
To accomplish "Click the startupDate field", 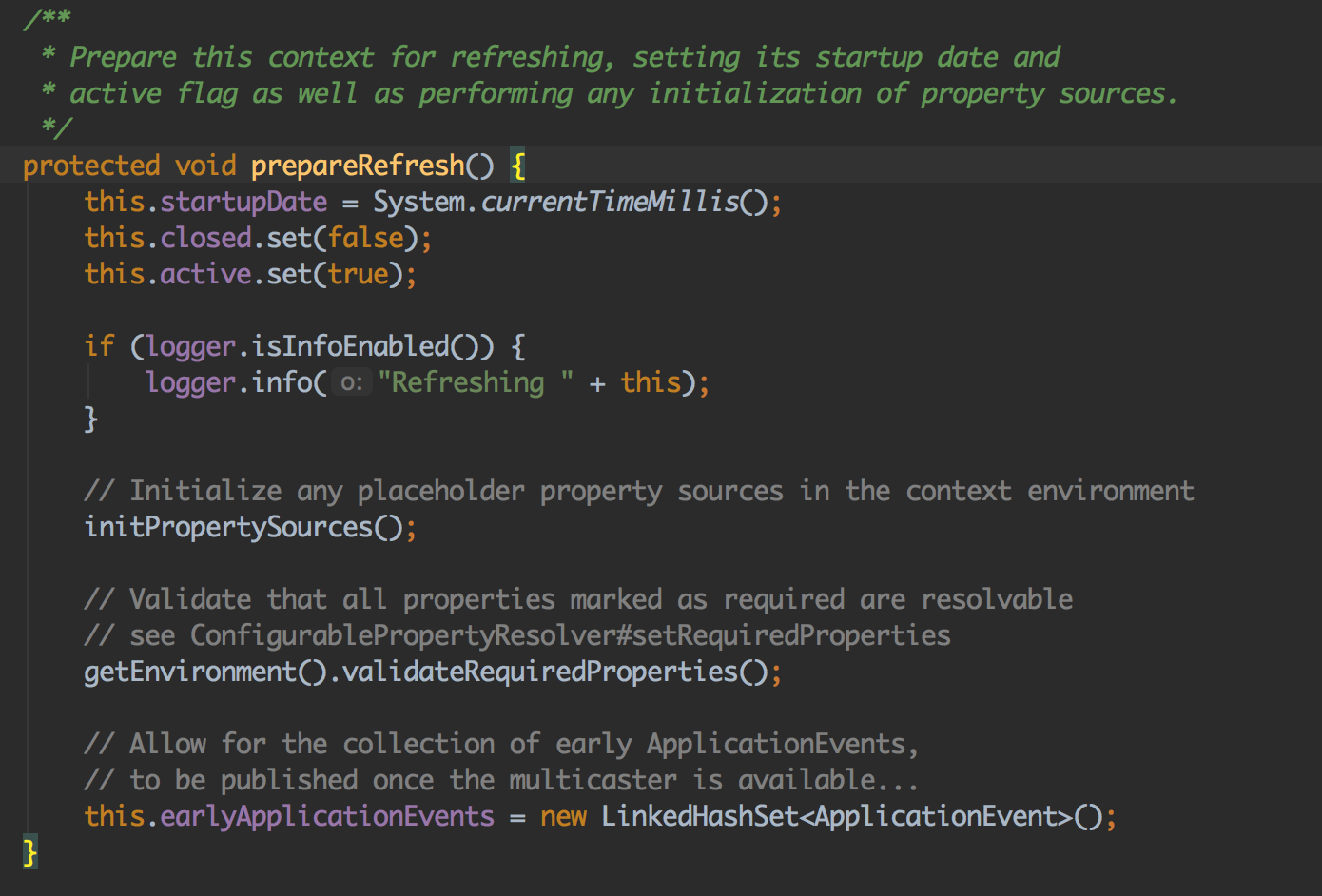I will point(243,203).
